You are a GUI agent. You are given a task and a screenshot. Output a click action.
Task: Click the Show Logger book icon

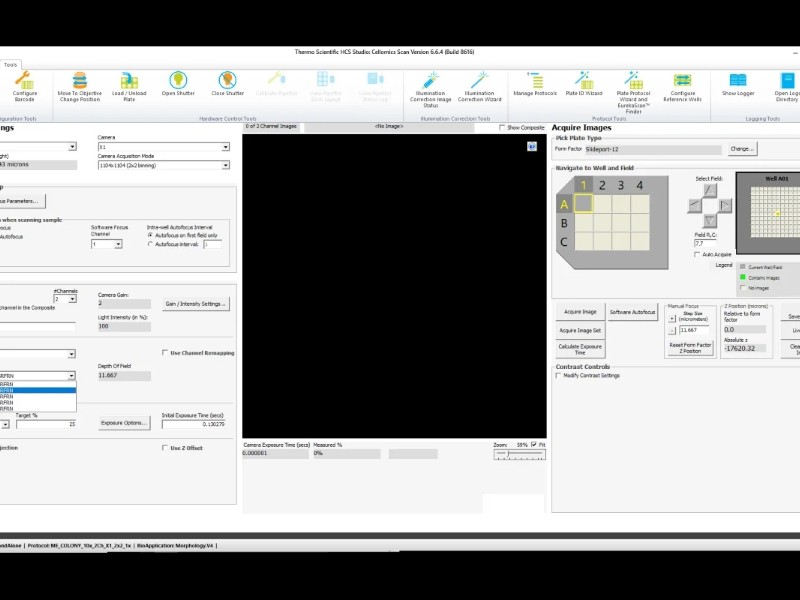738,80
